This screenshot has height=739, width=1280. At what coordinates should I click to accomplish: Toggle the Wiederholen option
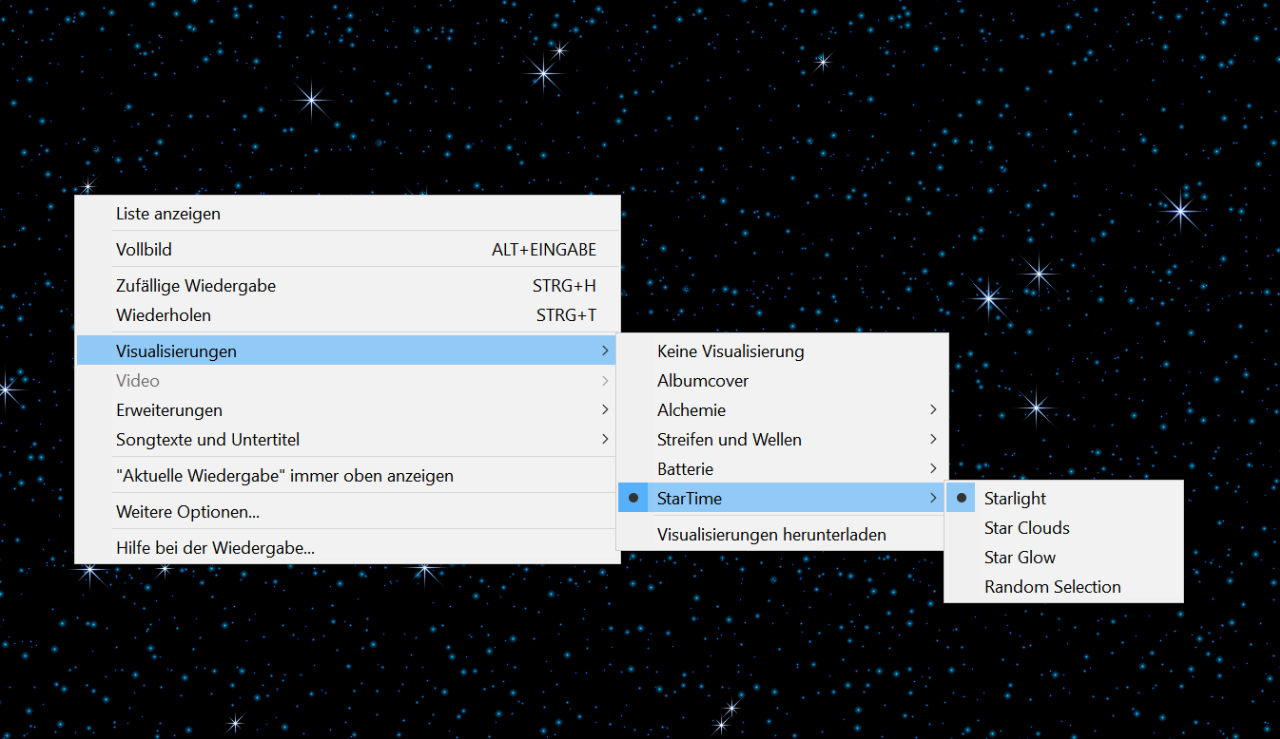347,315
